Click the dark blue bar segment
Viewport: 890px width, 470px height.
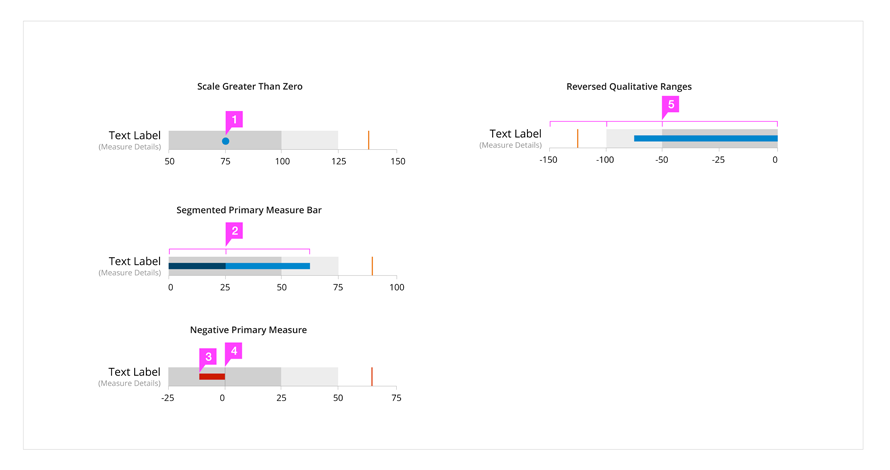pos(197,266)
